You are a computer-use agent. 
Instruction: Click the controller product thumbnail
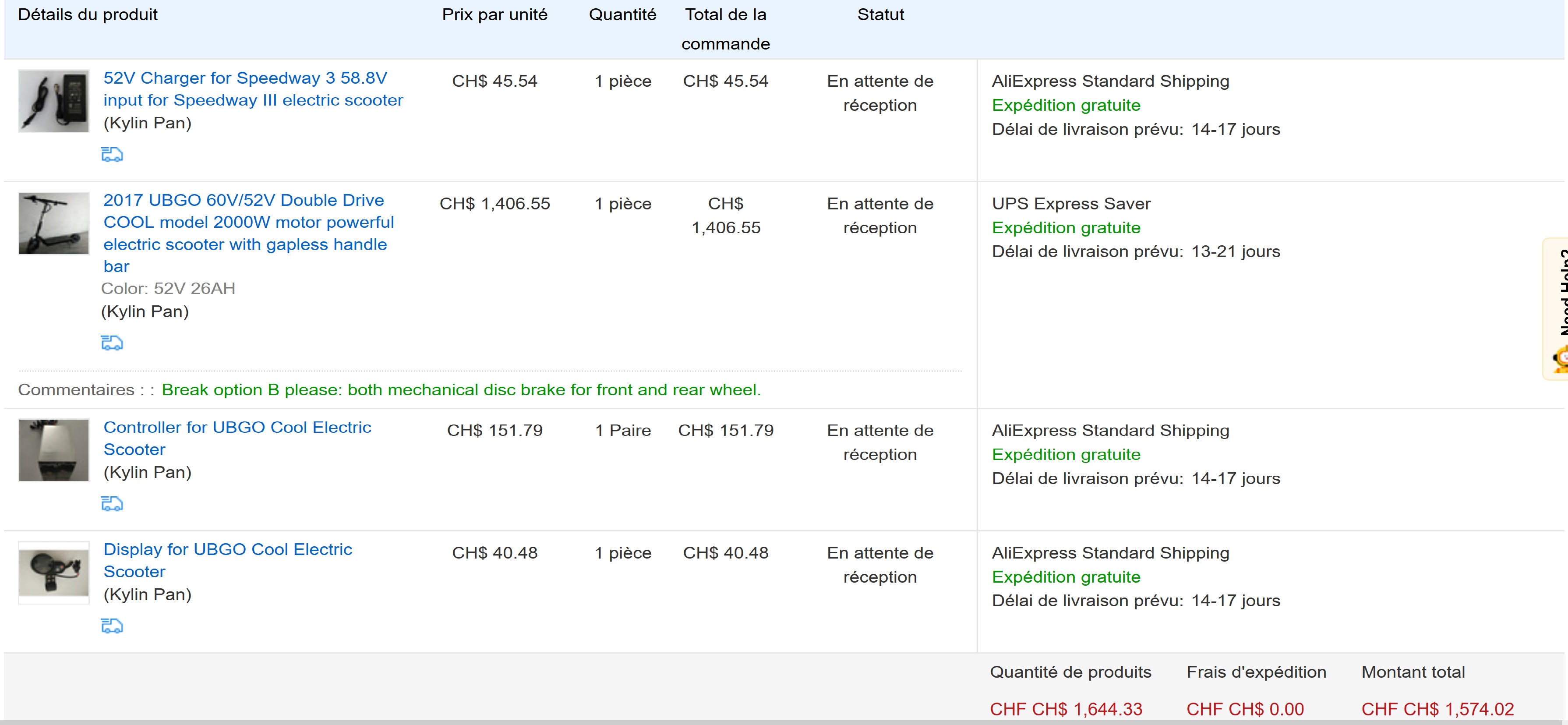pos(53,450)
